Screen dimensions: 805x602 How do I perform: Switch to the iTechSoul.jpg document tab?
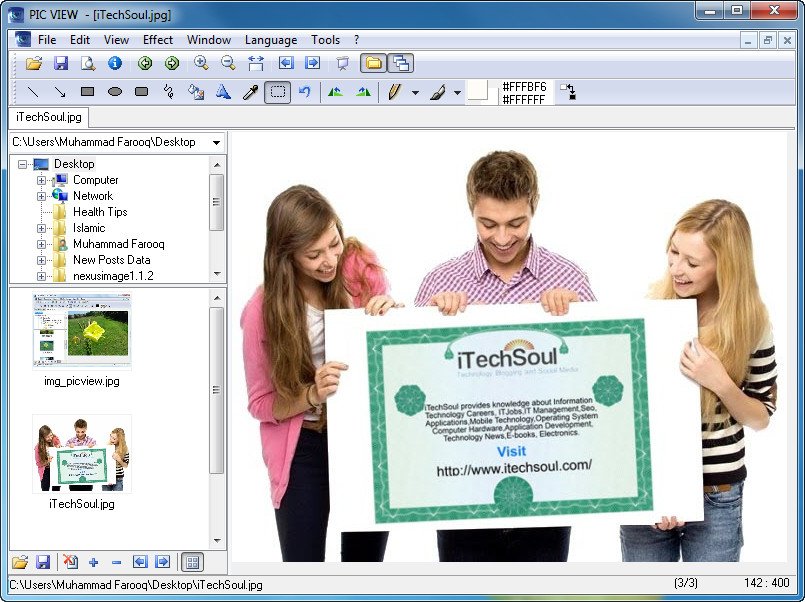49,117
